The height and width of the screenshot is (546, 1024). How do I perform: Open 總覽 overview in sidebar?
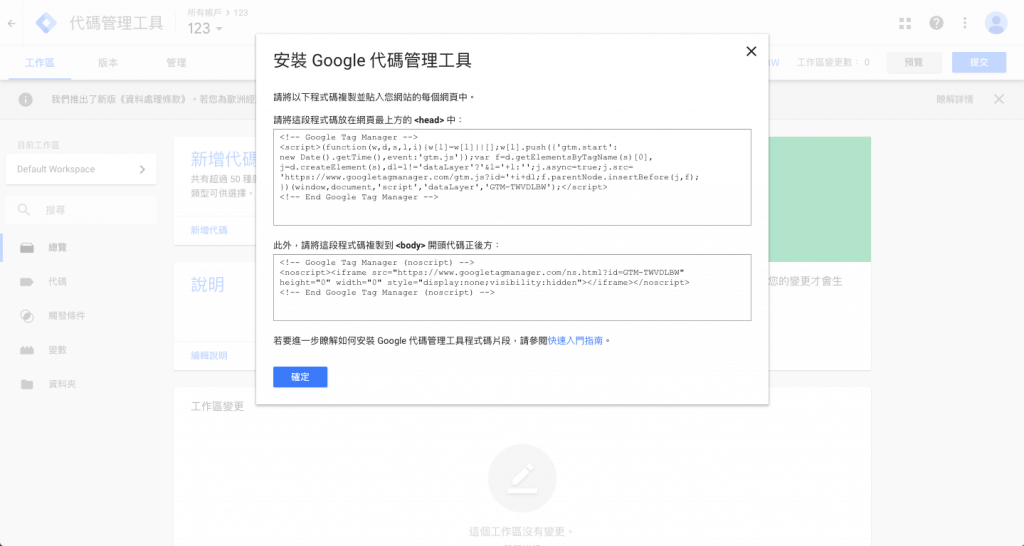(78, 248)
